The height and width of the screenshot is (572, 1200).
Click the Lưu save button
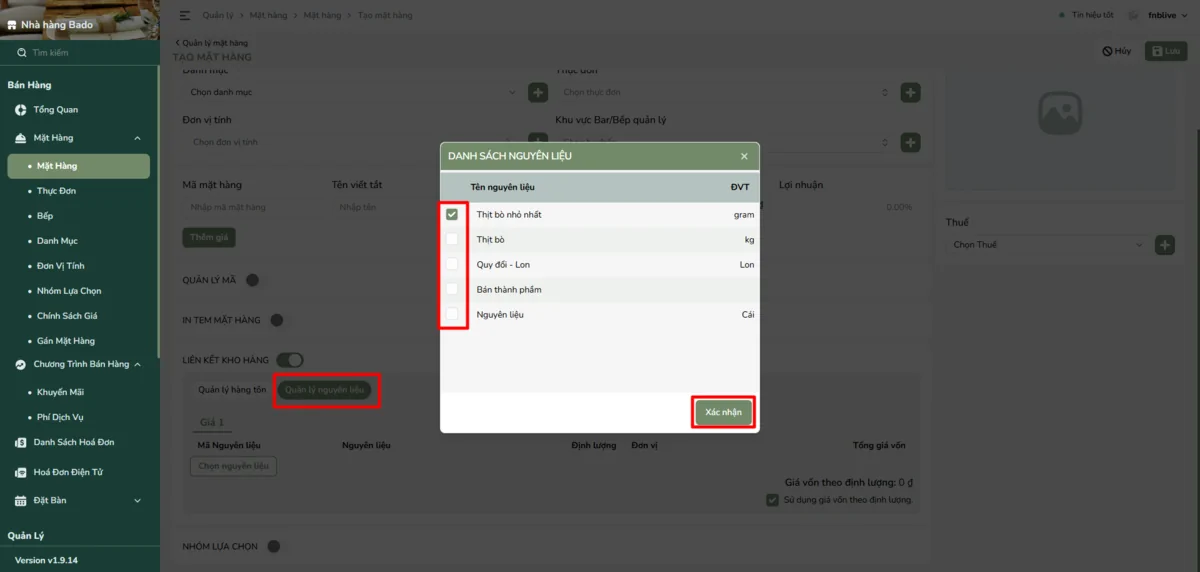tap(1165, 51)
